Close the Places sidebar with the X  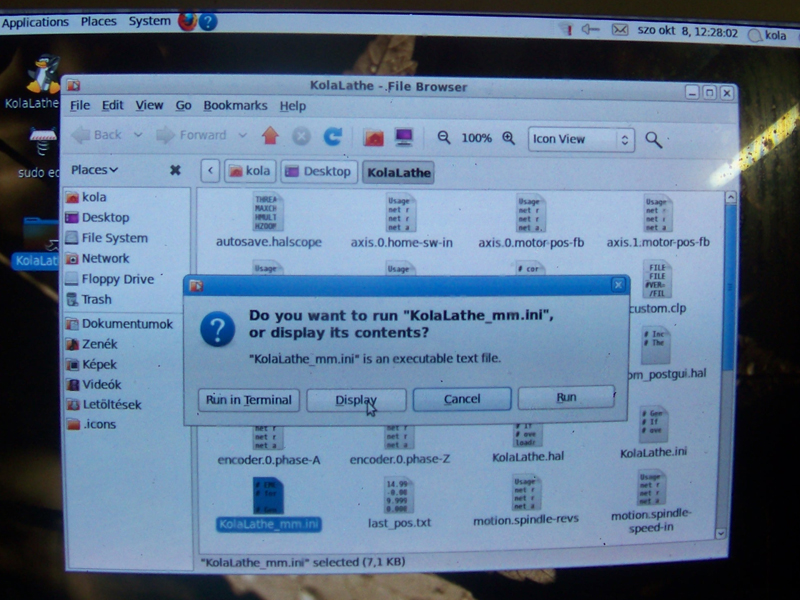pyautogui.click(x=175, y=170)
